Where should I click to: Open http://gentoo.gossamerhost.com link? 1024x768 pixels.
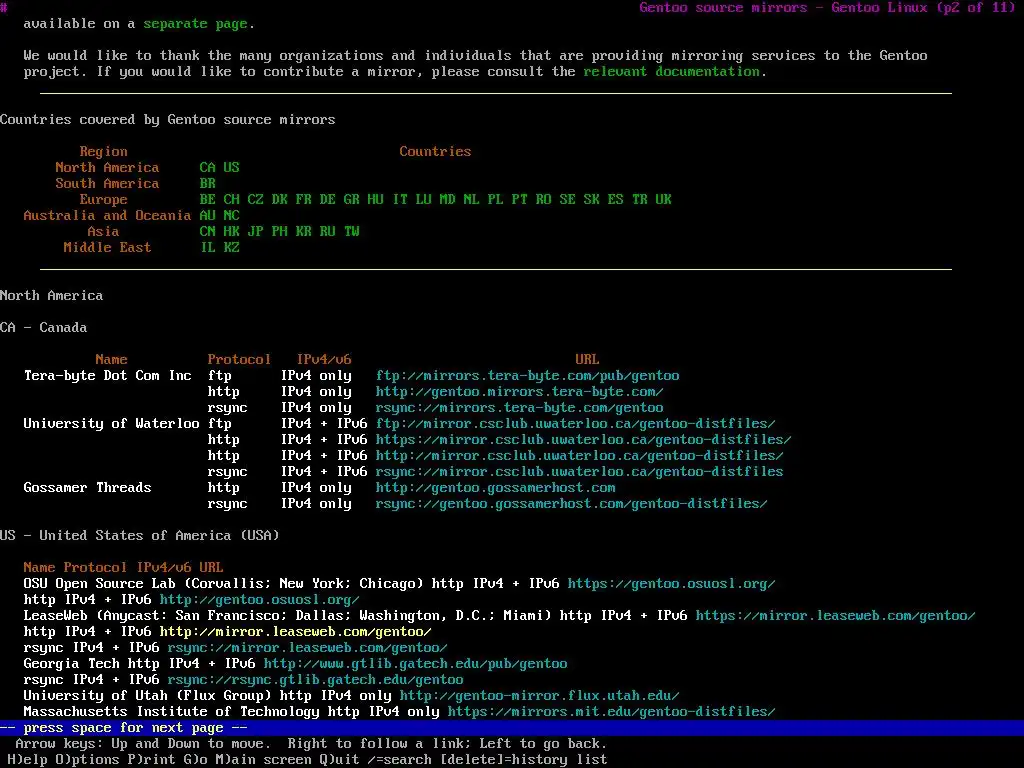point(496,488)
